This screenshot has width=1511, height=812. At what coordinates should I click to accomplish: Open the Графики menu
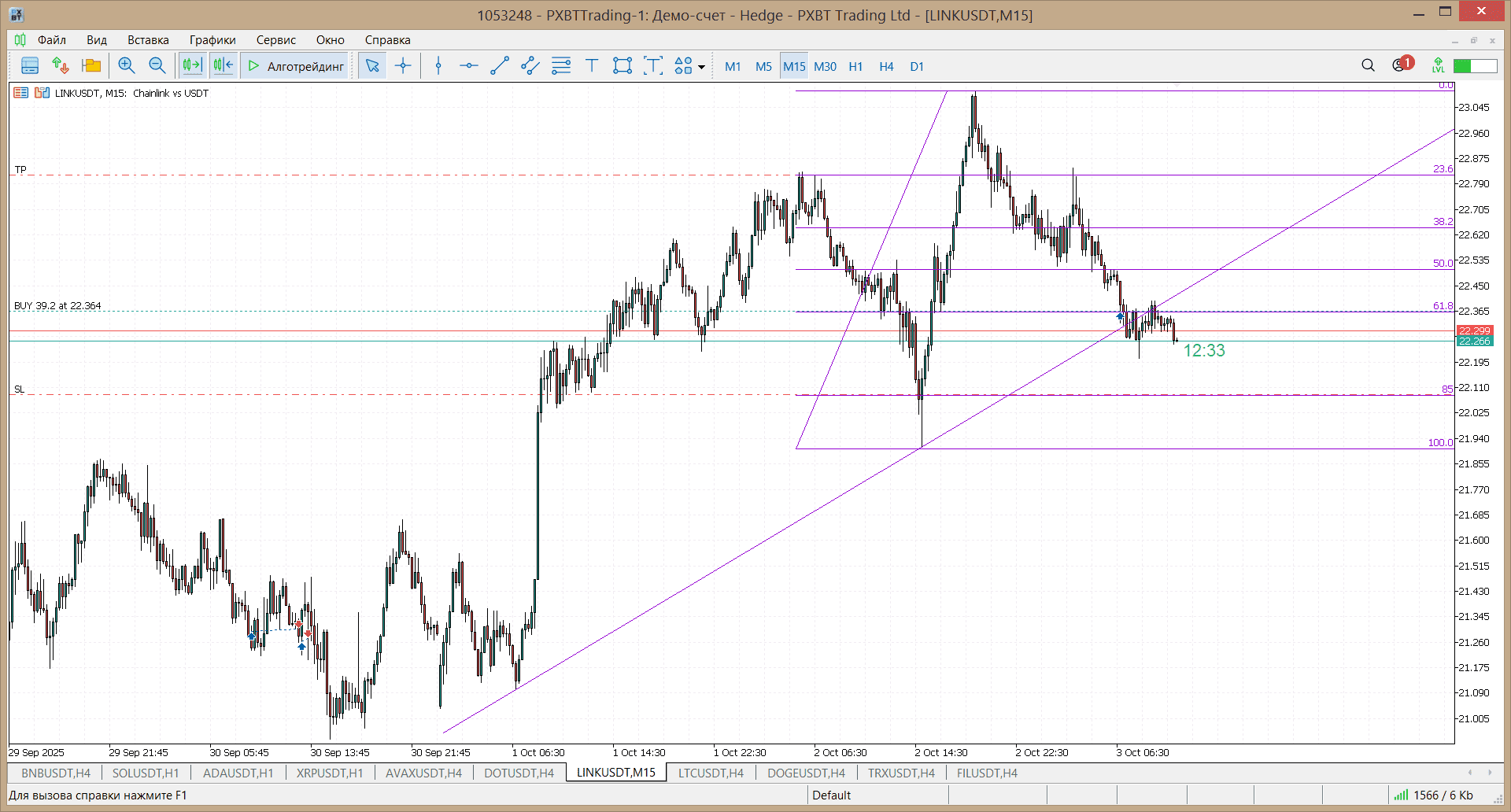click(212, 40)
